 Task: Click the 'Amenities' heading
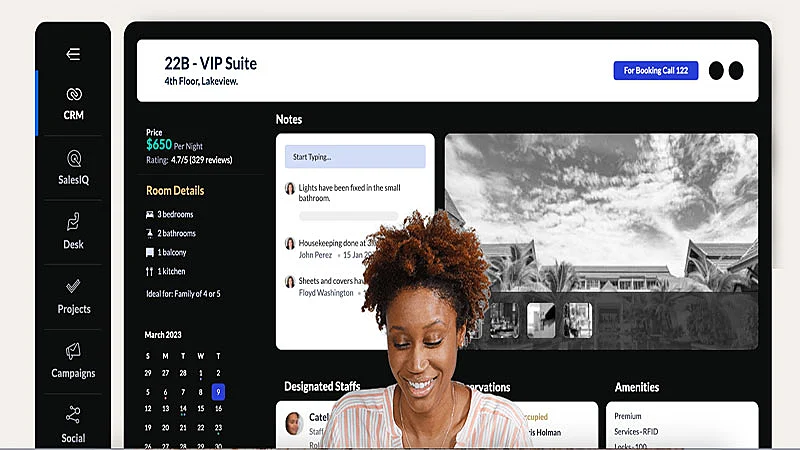(637, 387)
